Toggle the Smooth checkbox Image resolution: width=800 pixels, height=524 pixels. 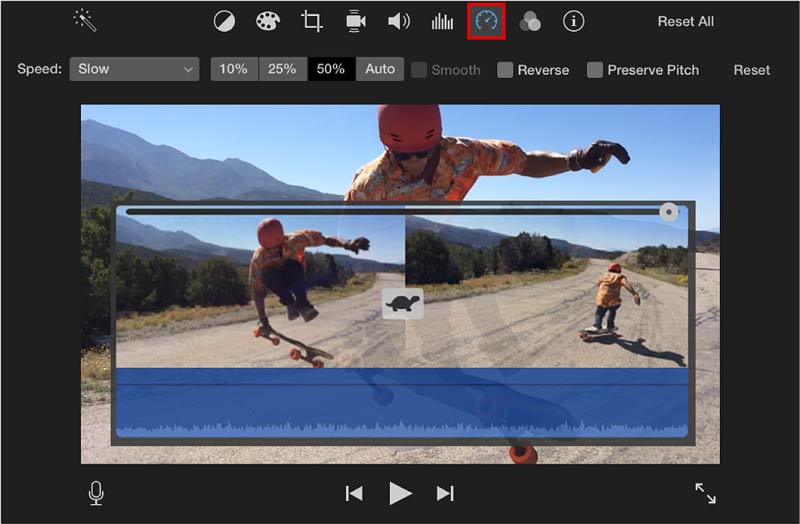(419, 70)
